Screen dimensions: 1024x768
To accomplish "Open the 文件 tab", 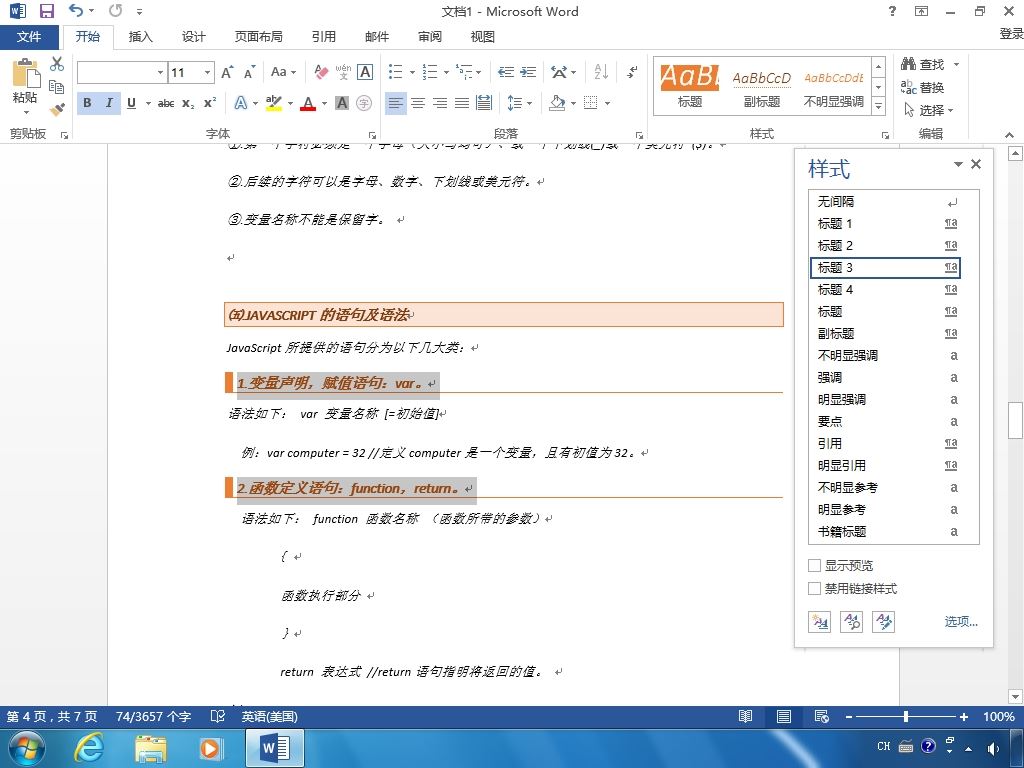I will (x=29, y=37).
